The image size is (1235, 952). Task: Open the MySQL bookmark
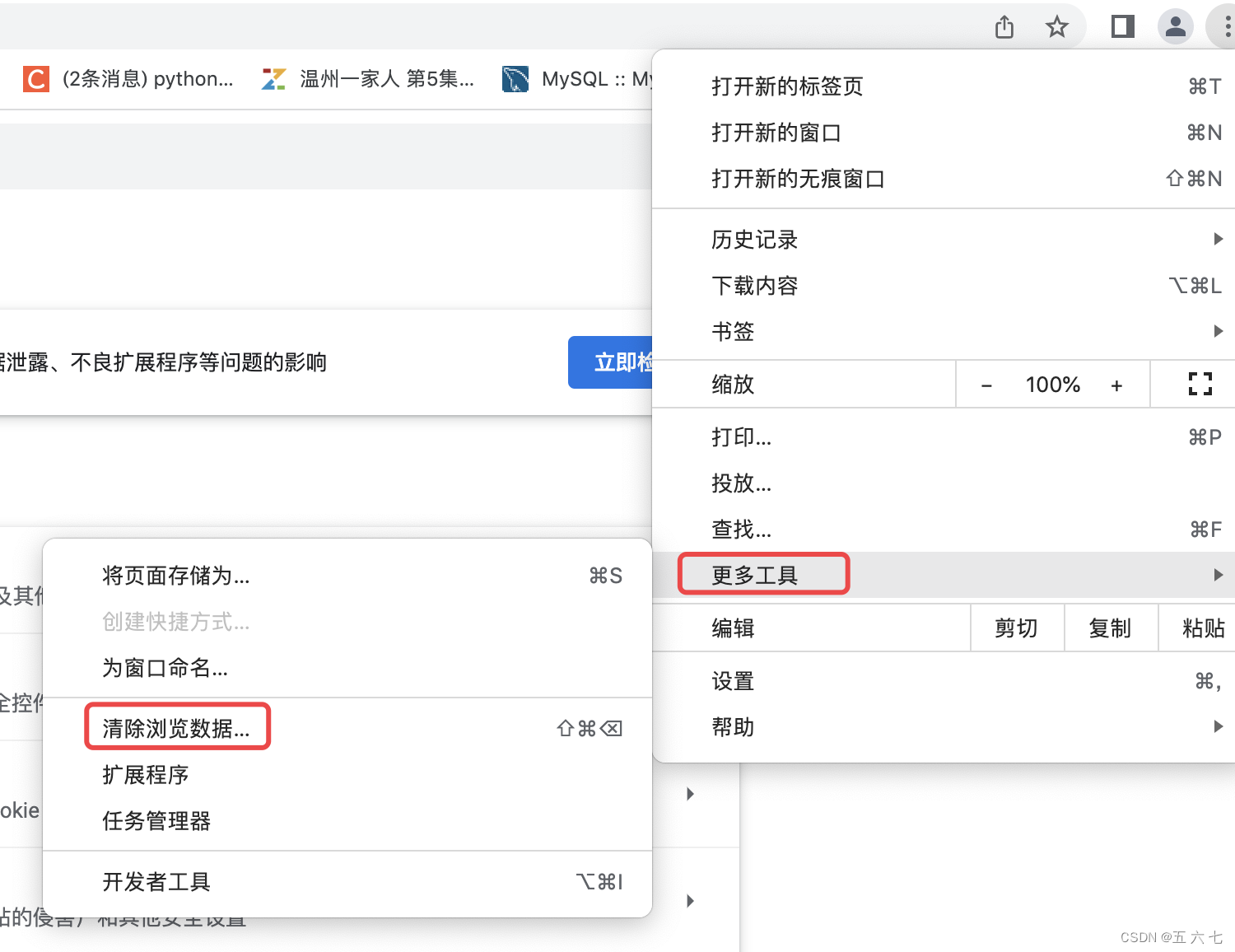tap(576, 79)
